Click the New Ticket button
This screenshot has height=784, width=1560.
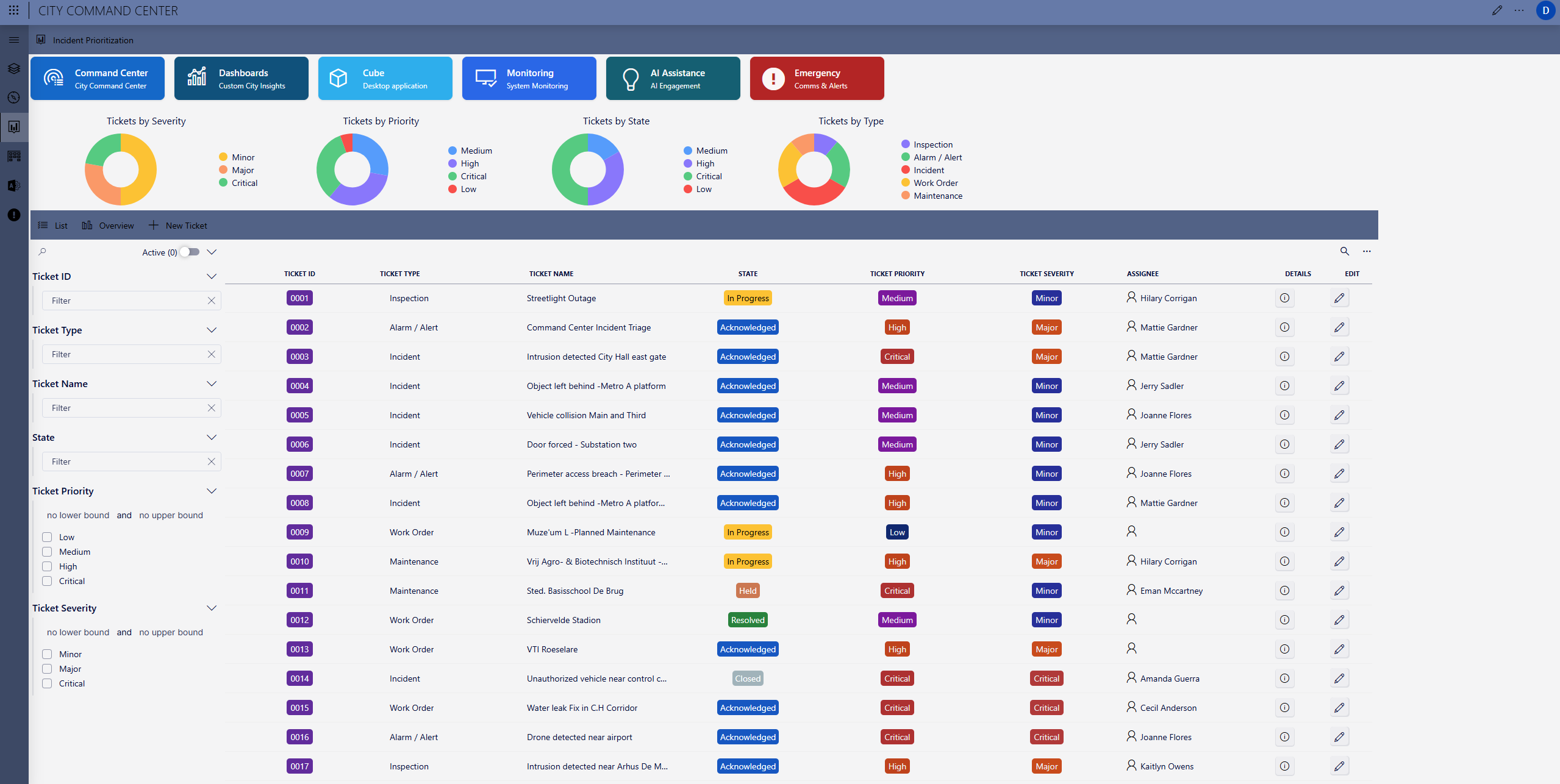[x=178, y=226]
